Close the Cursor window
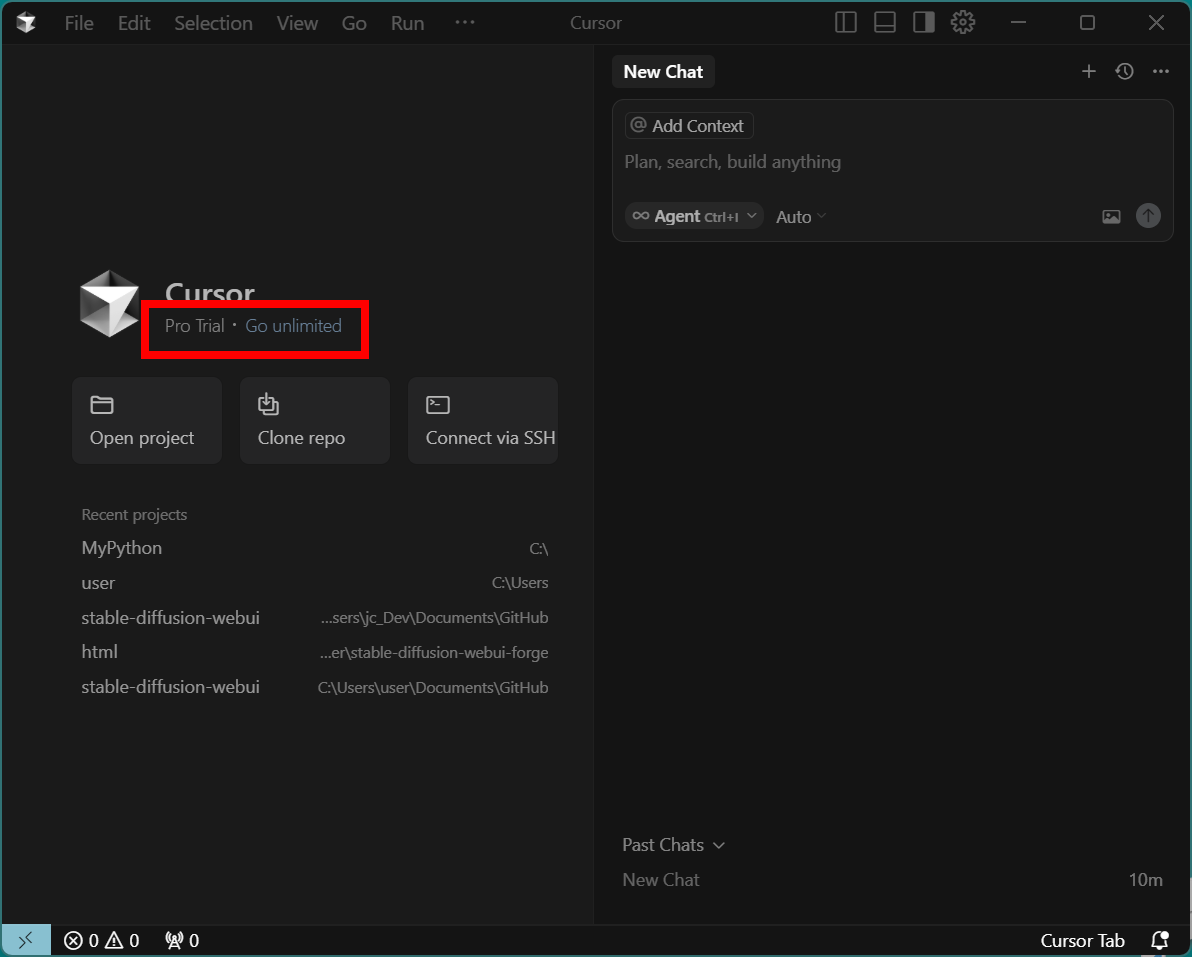This screenshot has width=1192, height=957. click(1156, 23)
